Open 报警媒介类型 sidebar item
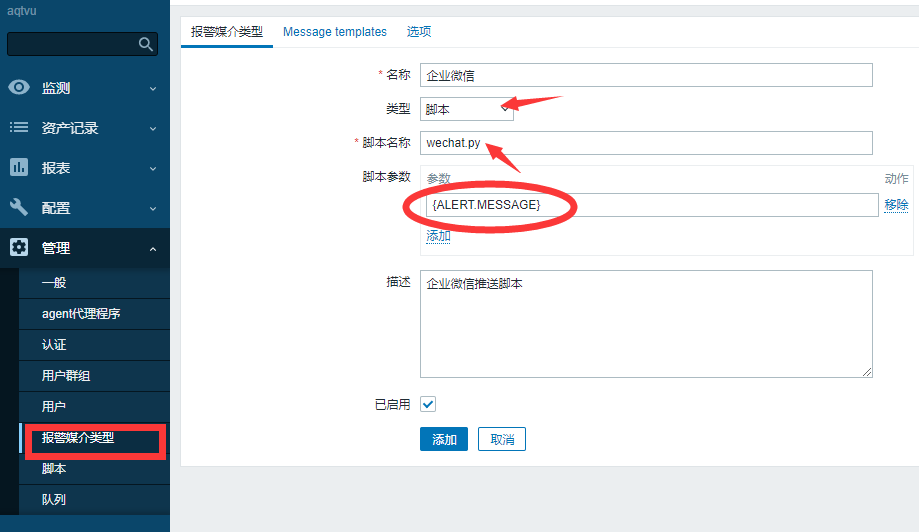 [x=94, y=438]
